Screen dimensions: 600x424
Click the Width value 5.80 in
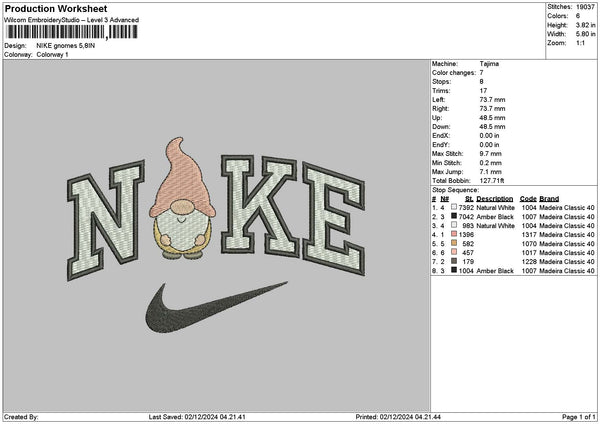585,34
